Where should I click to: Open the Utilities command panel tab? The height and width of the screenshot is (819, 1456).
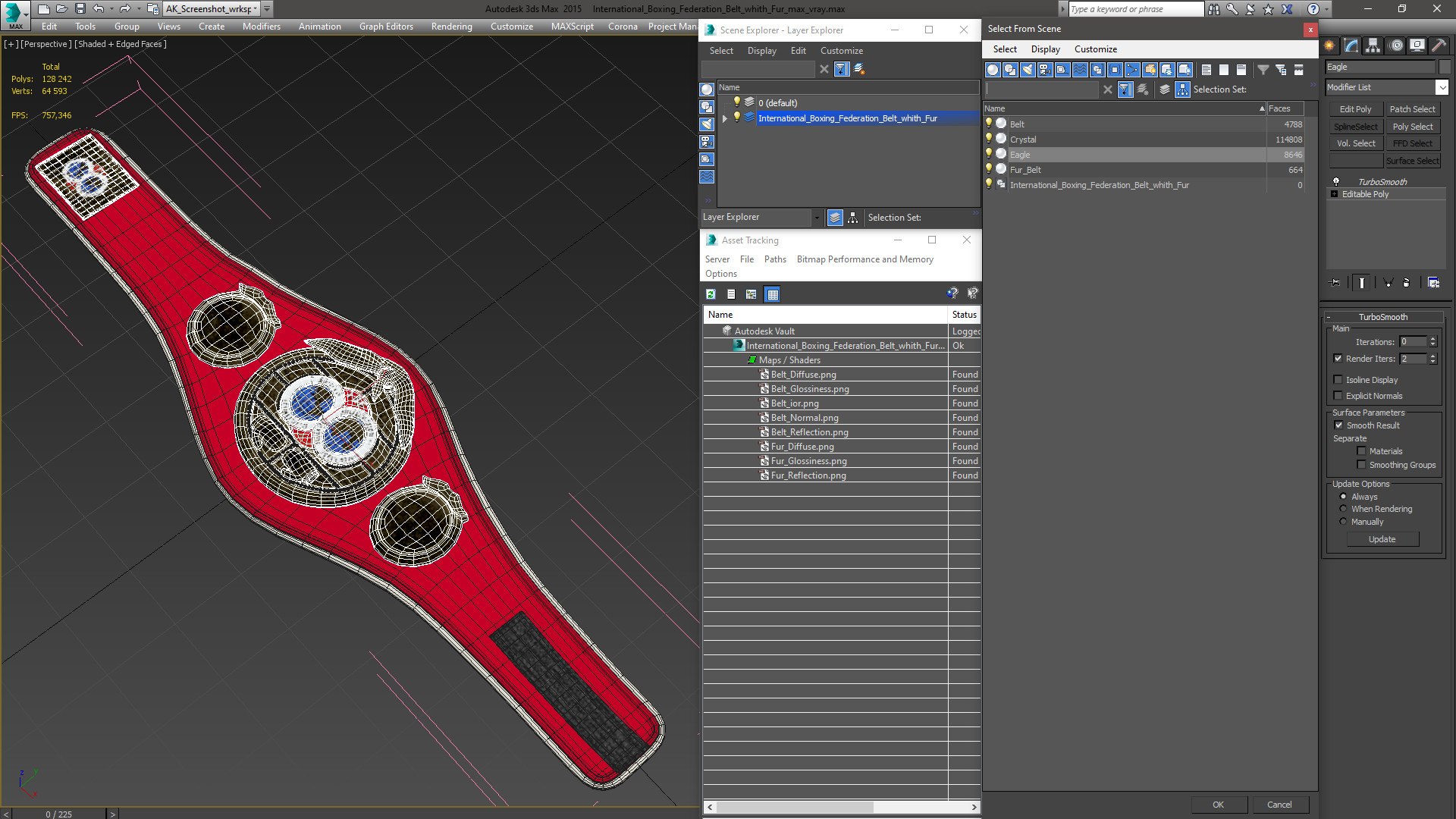click(x=1439, y=45)
